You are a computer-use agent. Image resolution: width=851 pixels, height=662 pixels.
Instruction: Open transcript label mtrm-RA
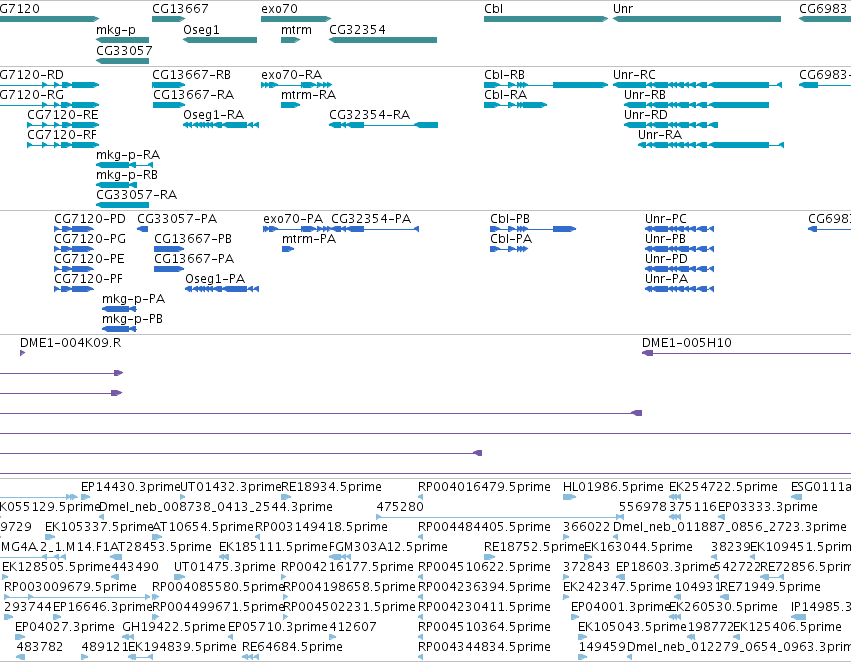(x=309, y=94)
